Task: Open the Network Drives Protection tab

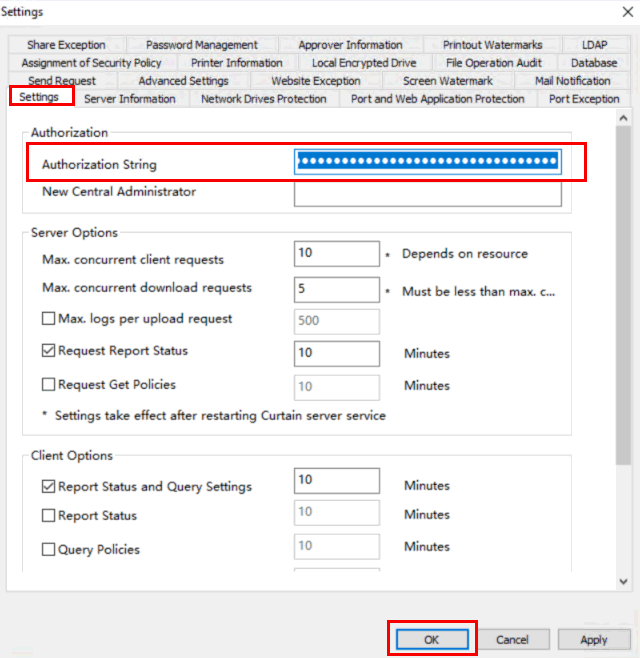Action: tap(263, 99)
